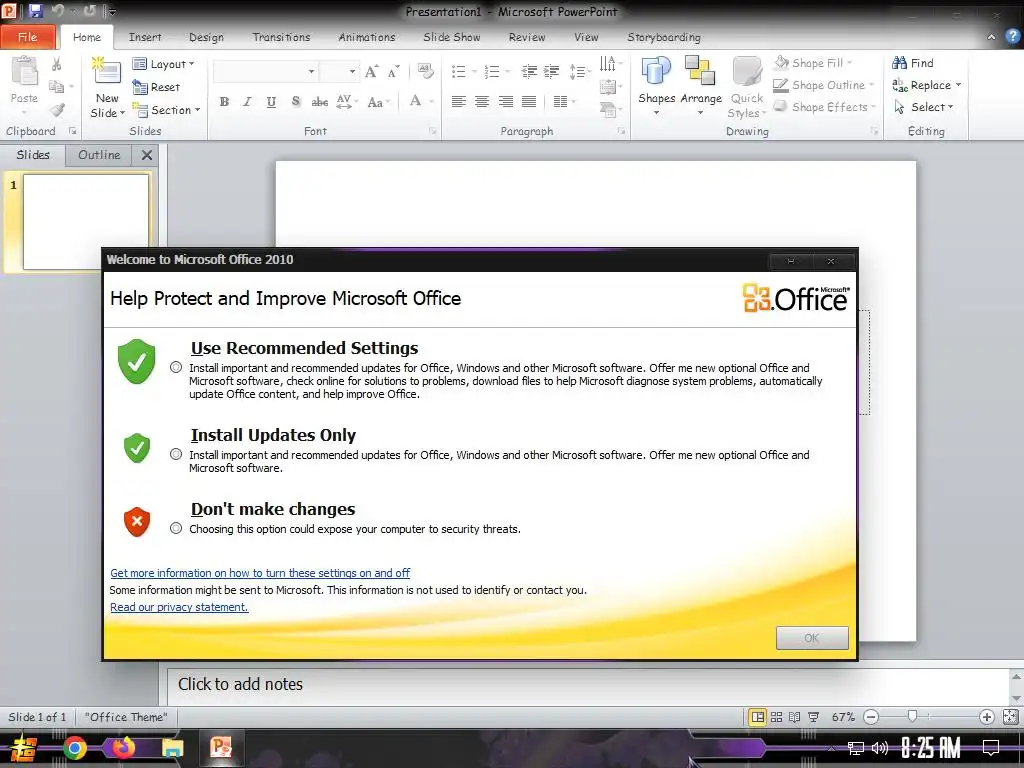The width and height of the screenshot is (1024, 768).
Task: Click the Format Painter brush icon
Action: [x=57, y=110]
